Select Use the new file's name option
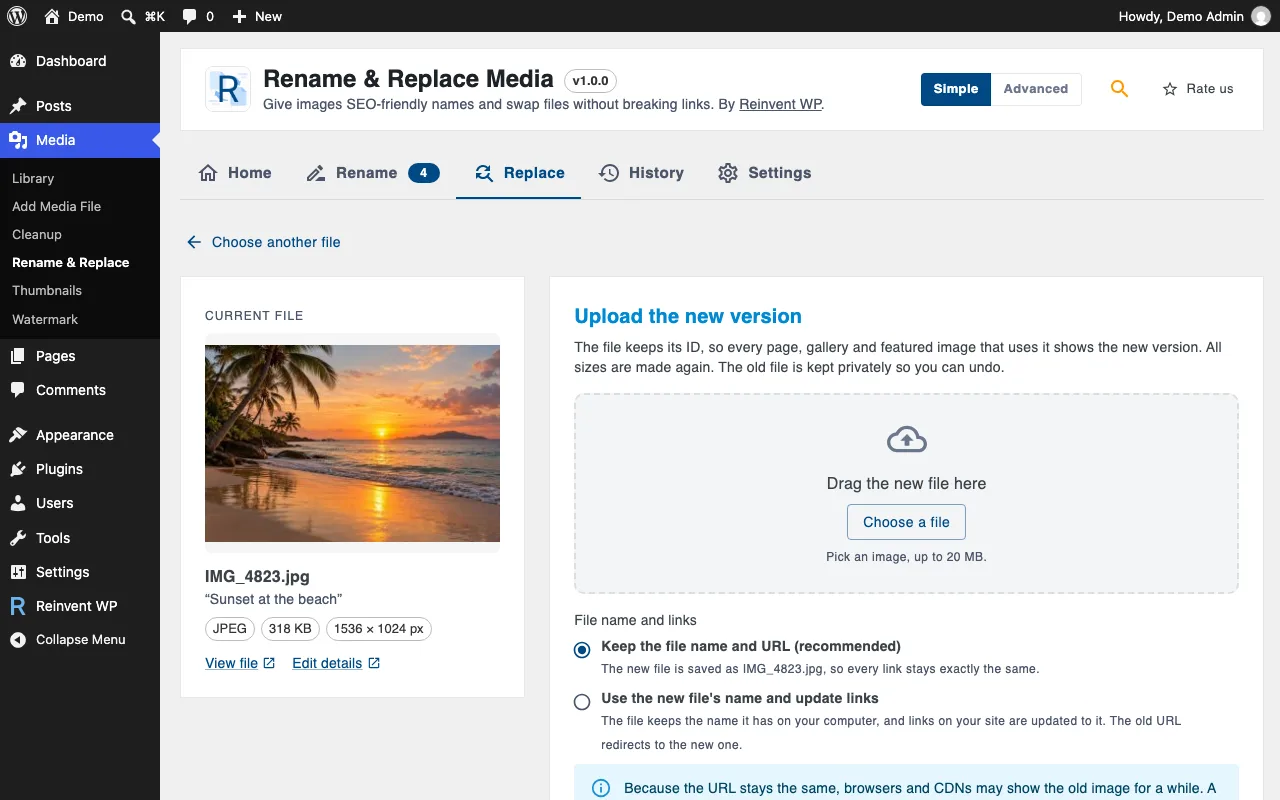This screenshot has height=800, width=1280. [x=582, y=702]
